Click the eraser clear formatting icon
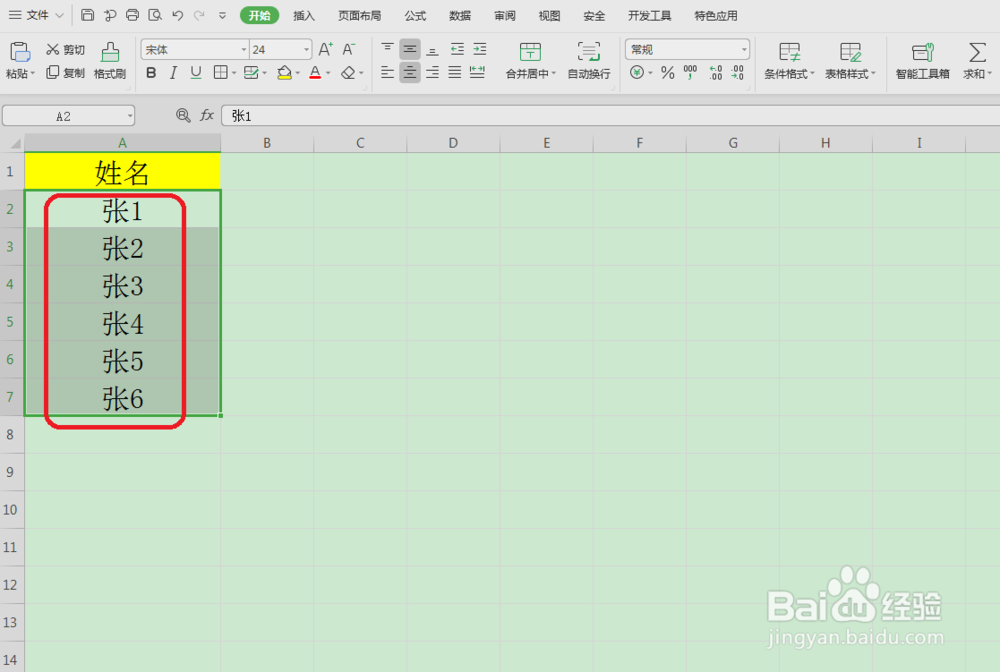Viewport: 1000px width, 672px height. 348,73
